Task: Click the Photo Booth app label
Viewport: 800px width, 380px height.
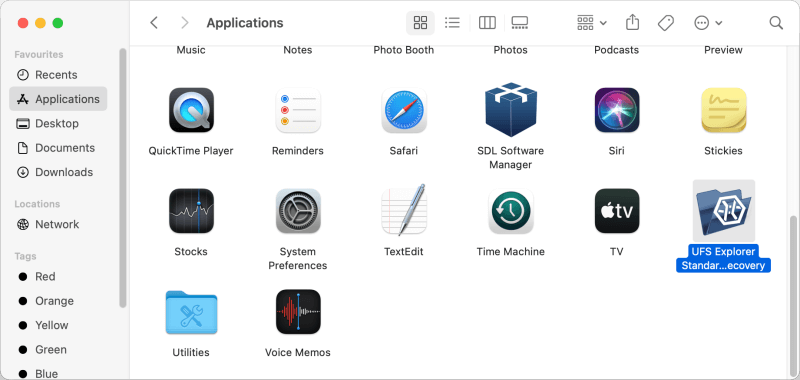Action: pos(404,50)
